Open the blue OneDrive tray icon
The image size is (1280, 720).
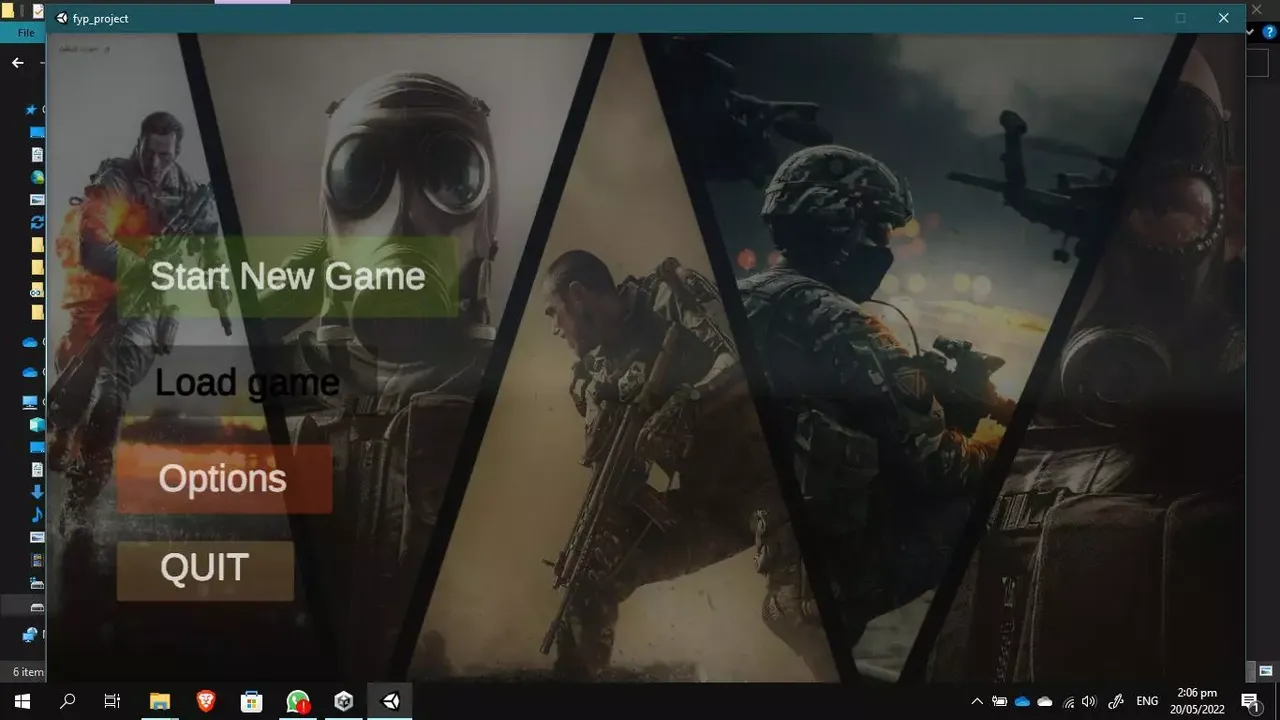[x=1022, y=701]
